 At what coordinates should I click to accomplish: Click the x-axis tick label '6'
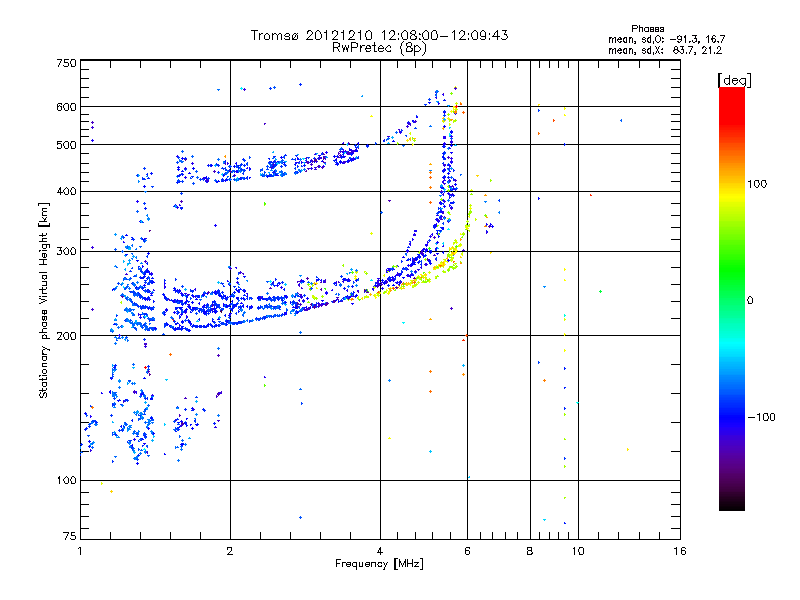tap(467, 551)
